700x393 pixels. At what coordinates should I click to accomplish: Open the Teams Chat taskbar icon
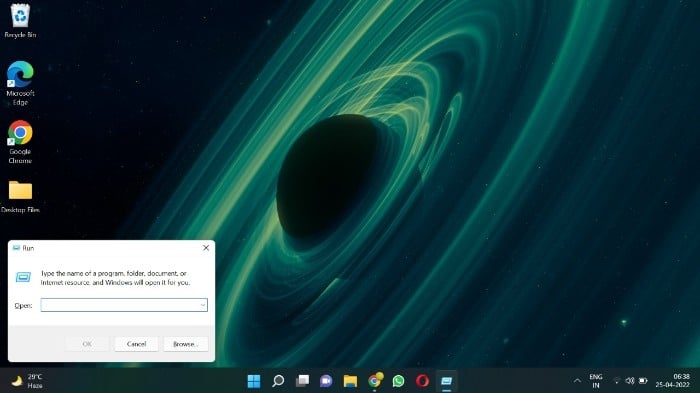pyautogui.click(x=326, y=381)
